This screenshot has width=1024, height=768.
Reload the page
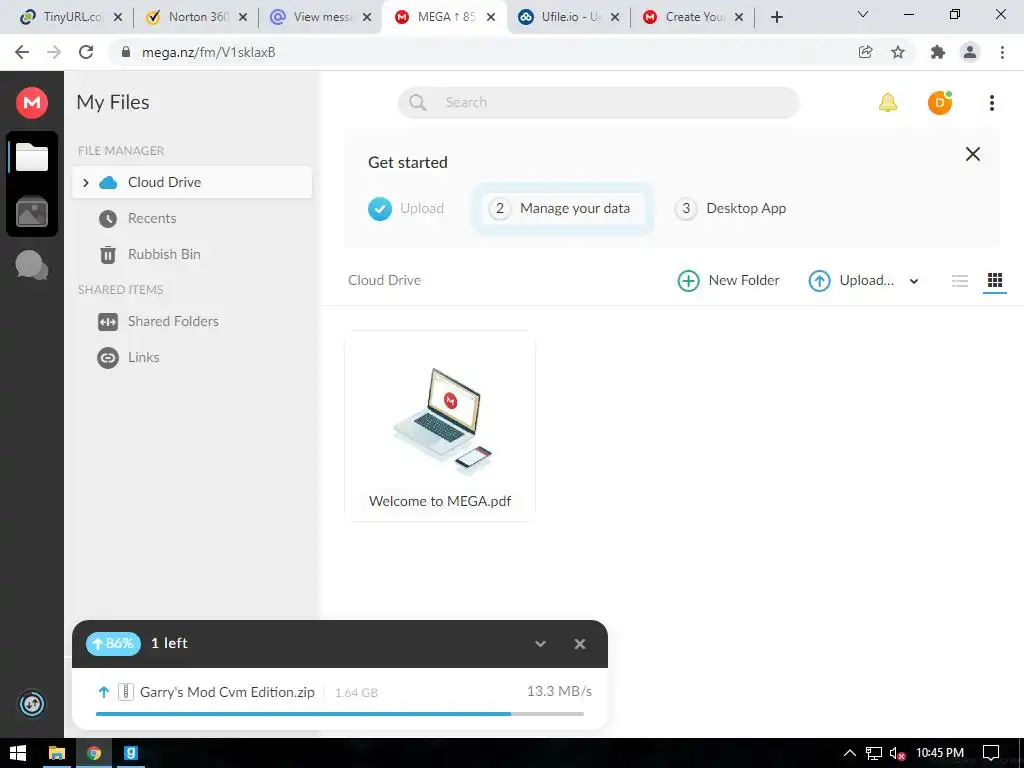(86, 52)
